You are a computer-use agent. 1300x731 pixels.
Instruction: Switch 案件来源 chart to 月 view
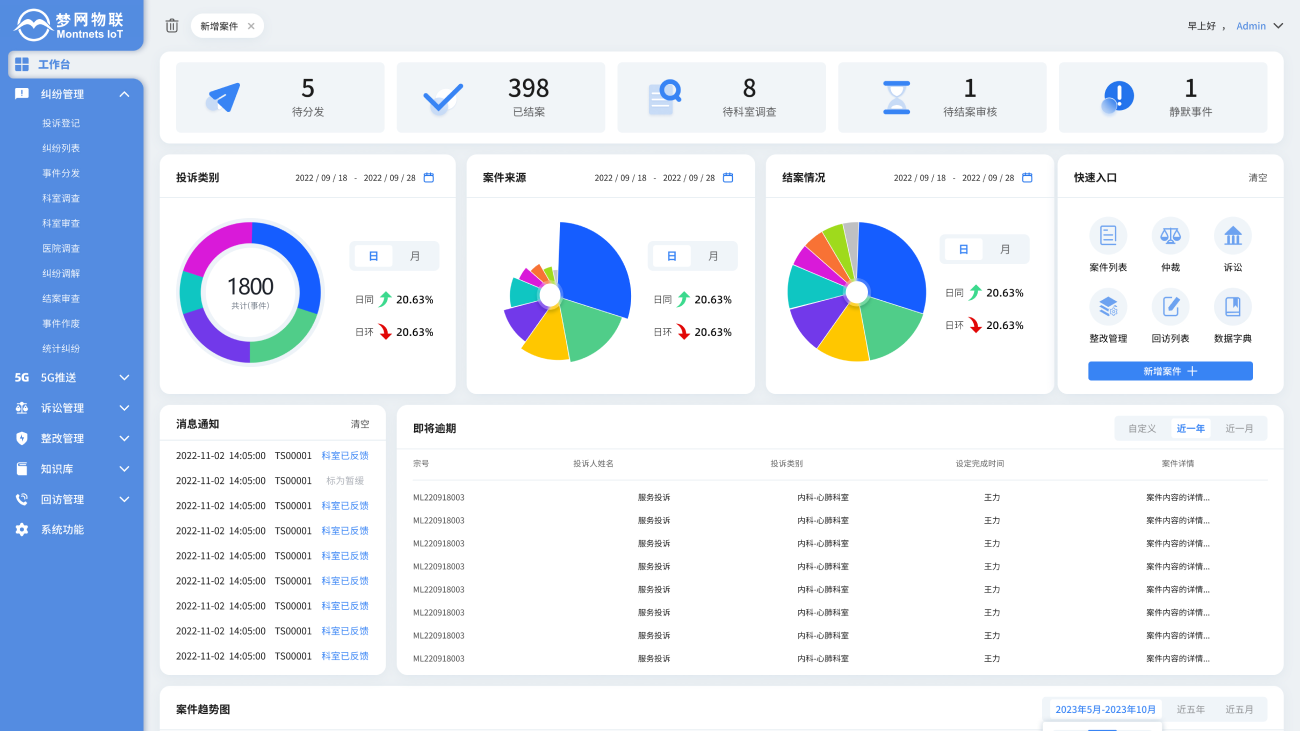(713, 256)
